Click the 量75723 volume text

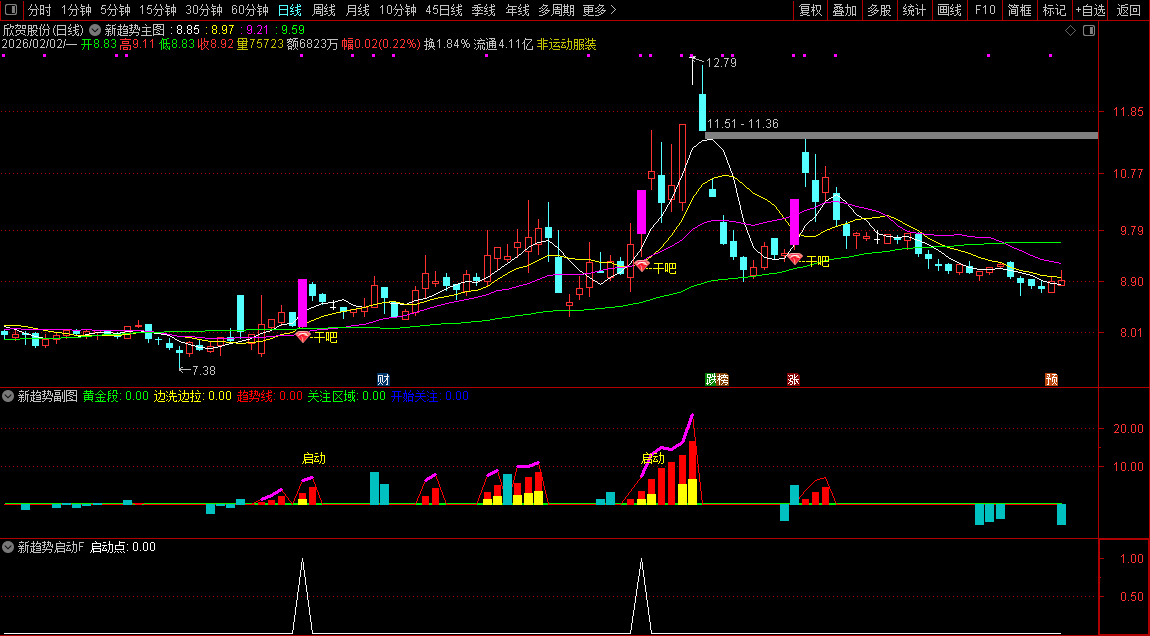tap(260, 44)
